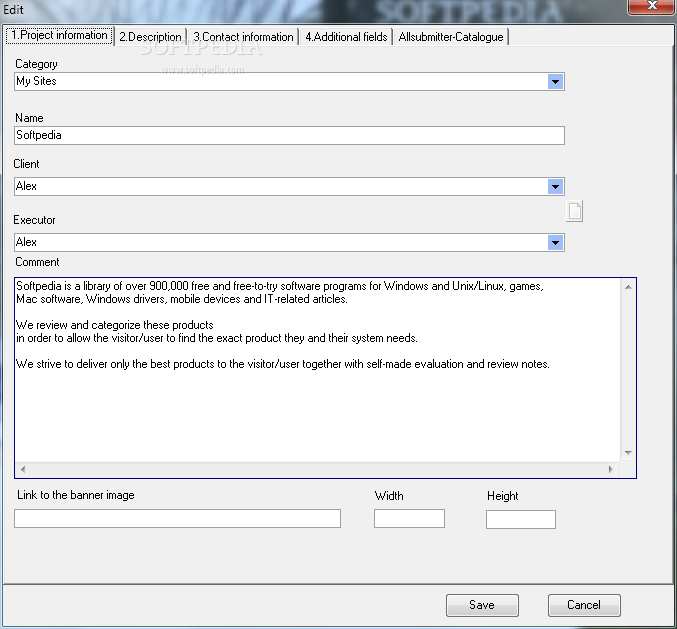
Task: Click the Comment scrollbar down arrow
Action: [628, 452]
